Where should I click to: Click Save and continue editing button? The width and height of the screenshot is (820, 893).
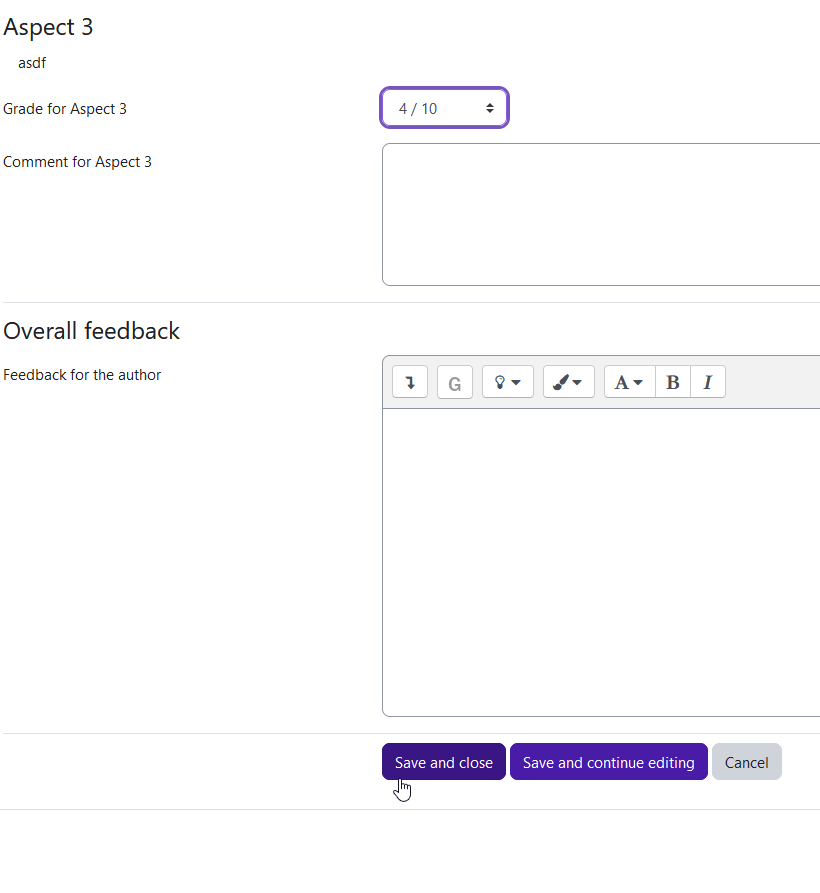point(609,761)
